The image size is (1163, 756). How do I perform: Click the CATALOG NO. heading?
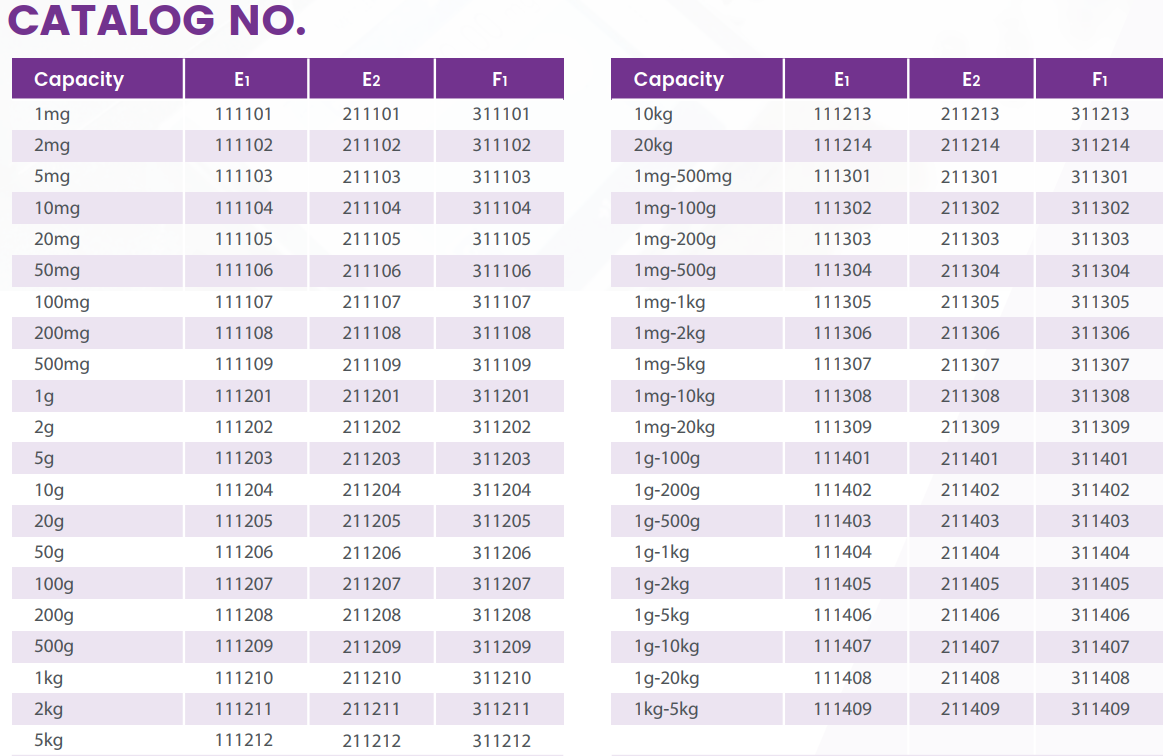pos(157,21)
